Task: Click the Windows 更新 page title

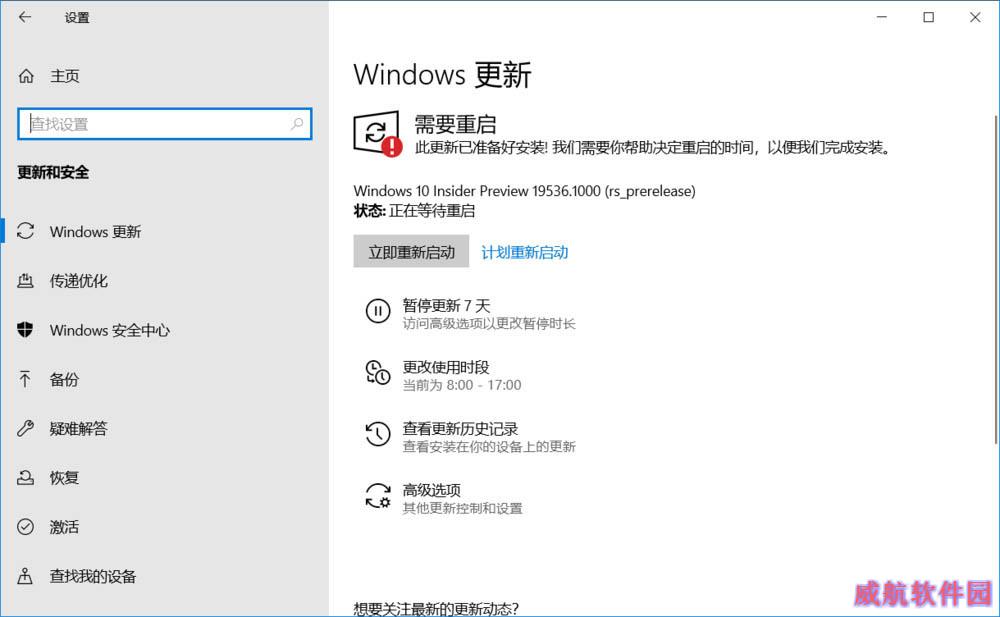Action: tap(443, 75)
